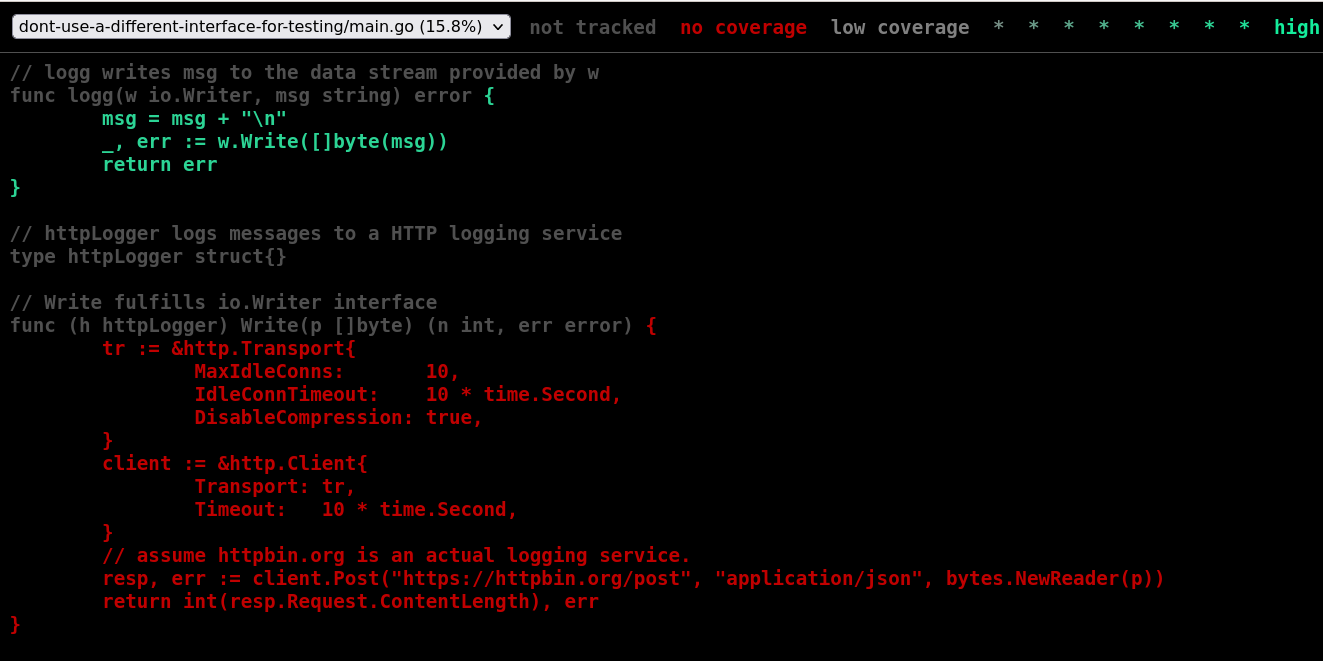The width and height of the screenshot is (1323, 661).
Task: Click the 'low coverage' legend label
Action: (x=899, y=27)
